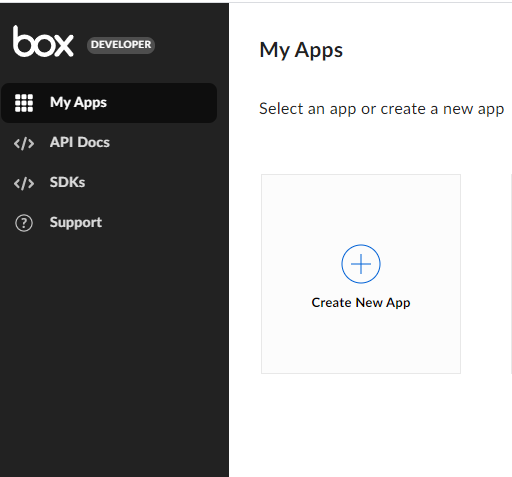The height and width of the screenshot is (477, 512).
Task: Click the blank bottom area inside the Create New App tile
Action: coord(361,343)
